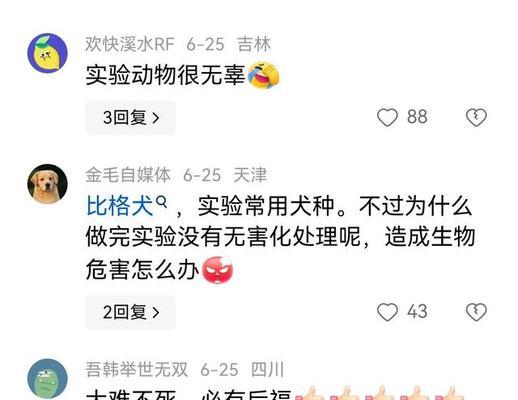The height and width of the screenshot is (400, 518).
Task: Dislike the 金毛自媒体 comment with broken heart
Action: 476,312
